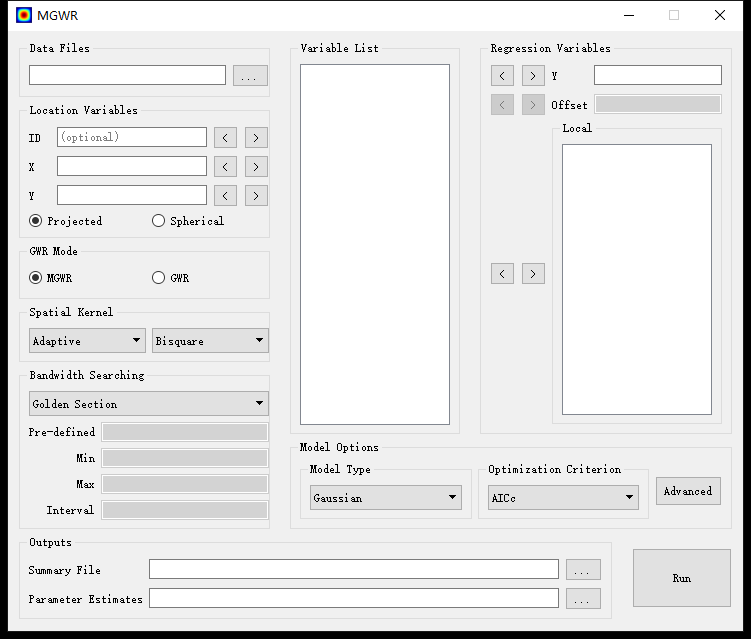Click the ID optional input field
The width and height of the screenshot is (751, 639).
coord(132,137)
